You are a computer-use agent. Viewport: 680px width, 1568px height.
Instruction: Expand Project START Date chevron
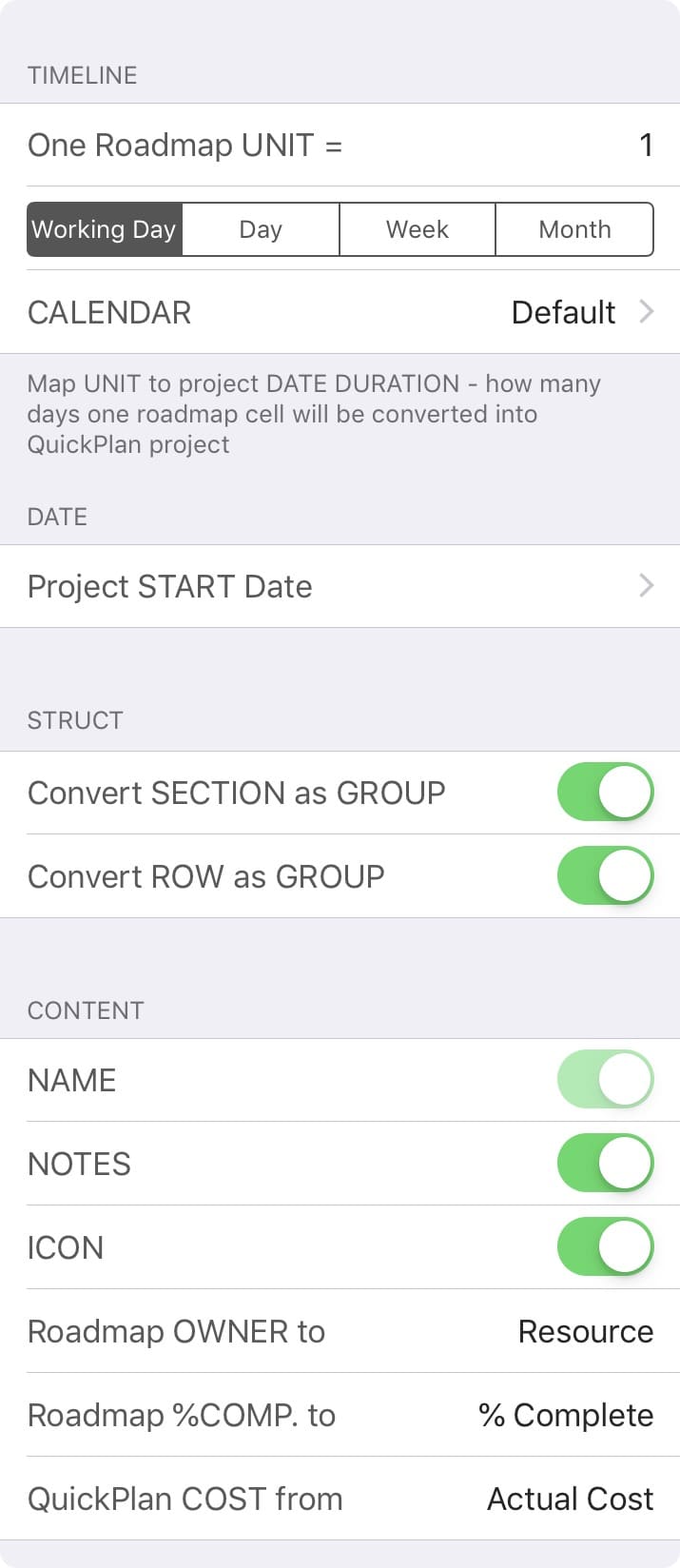pyautogui.click(x=647, y=585)
